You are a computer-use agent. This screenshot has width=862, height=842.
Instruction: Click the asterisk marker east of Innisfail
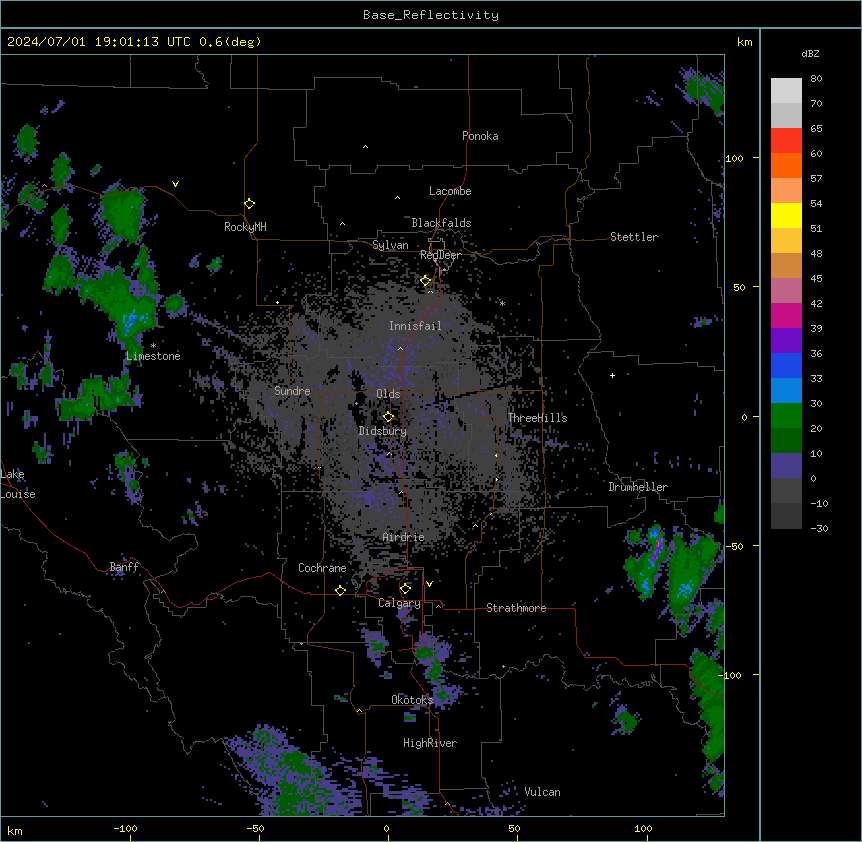coord(502,303)
